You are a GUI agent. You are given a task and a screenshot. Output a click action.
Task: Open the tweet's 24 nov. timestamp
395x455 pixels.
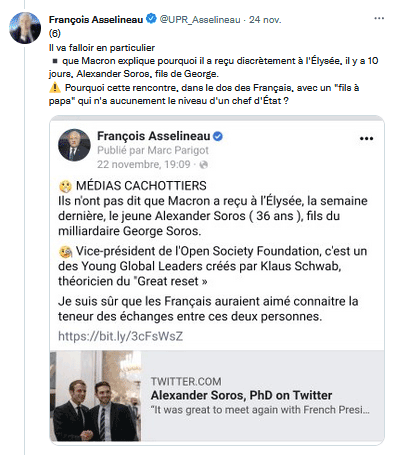[265, 20]
